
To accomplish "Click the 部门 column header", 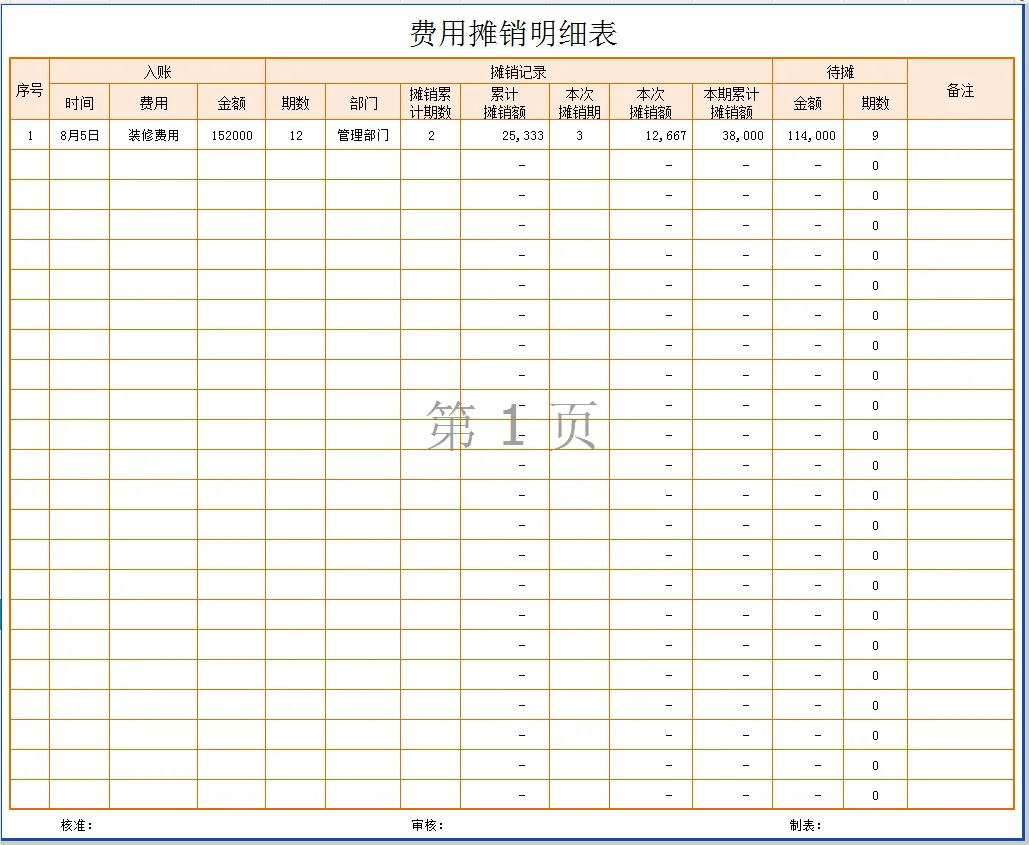I will pyautogui.click(x=363, y=102).
